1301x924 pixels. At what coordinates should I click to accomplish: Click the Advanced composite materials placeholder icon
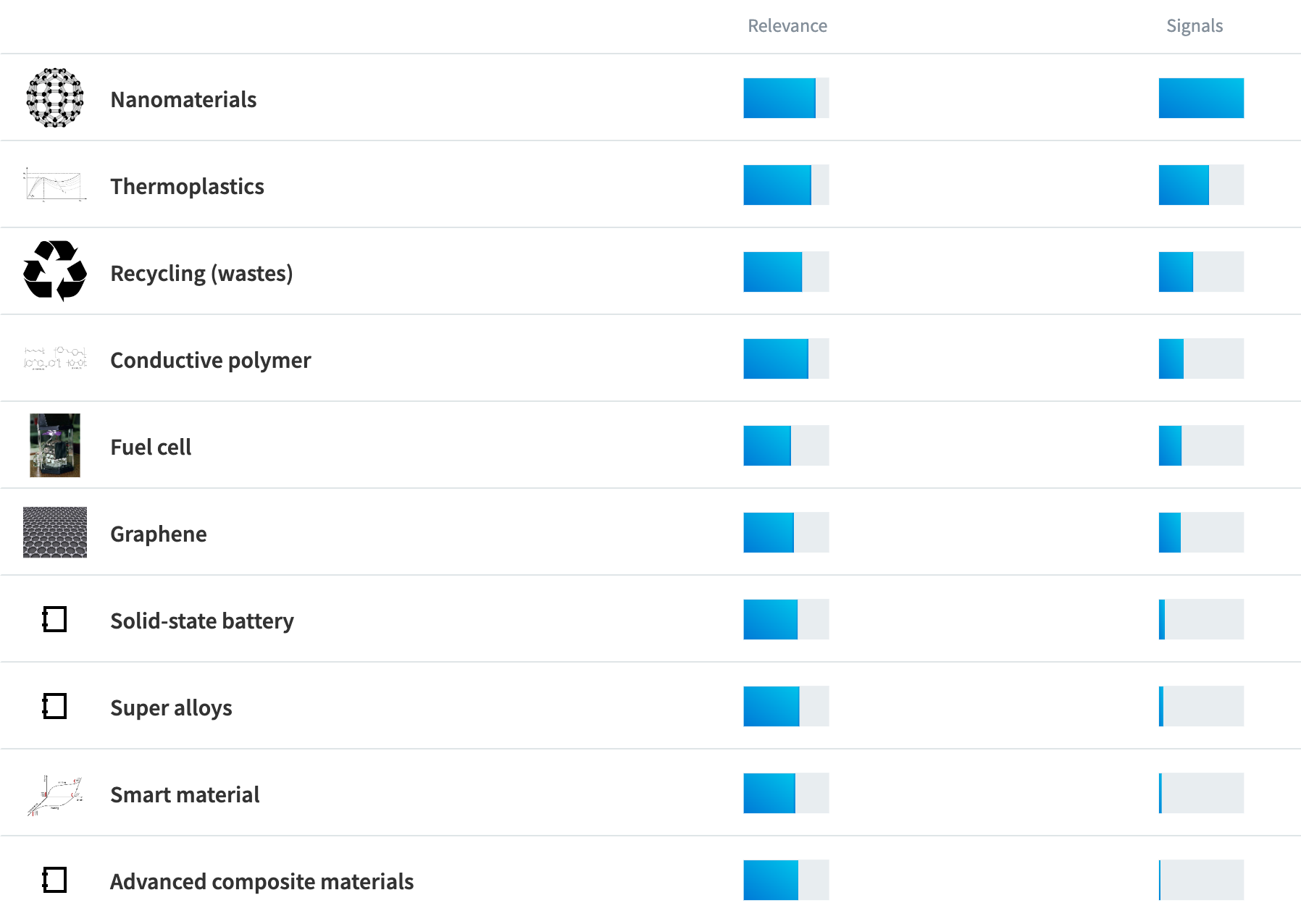(55, 881)
